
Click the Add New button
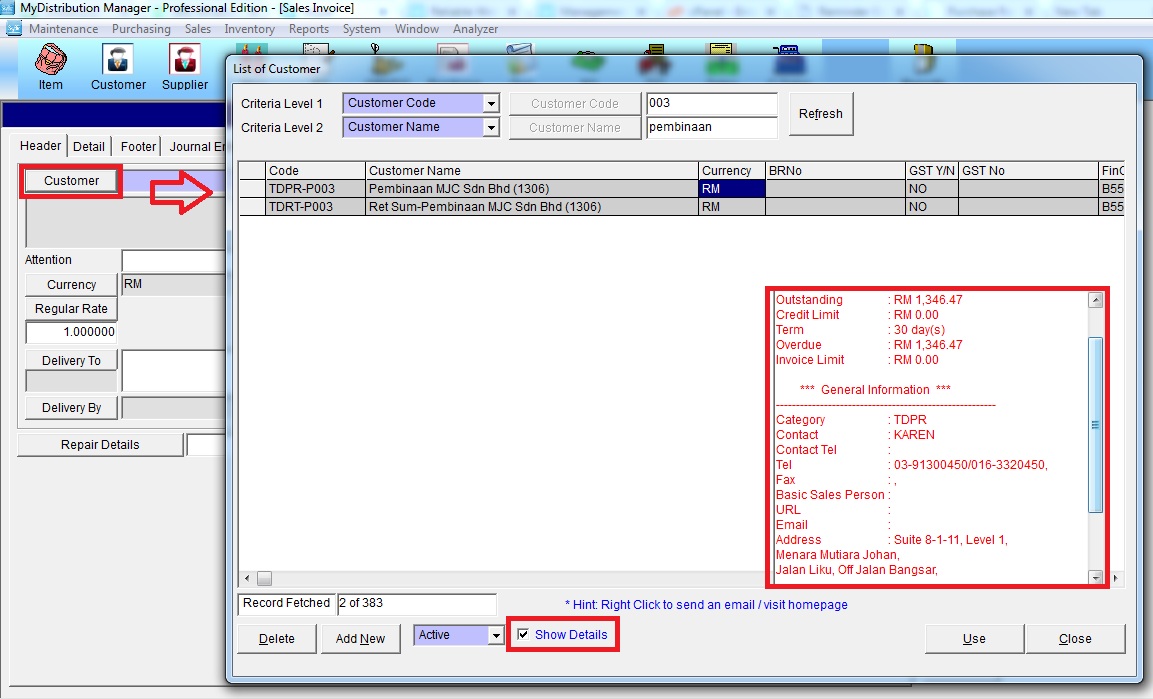pos(360,639)
